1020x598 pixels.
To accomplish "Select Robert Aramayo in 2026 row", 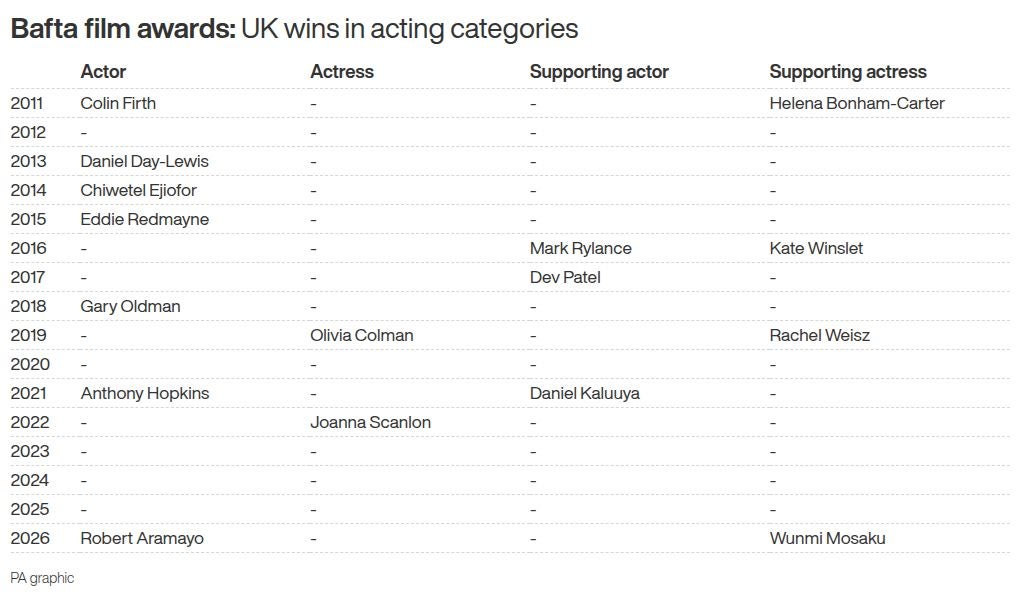I will (142, 538).
